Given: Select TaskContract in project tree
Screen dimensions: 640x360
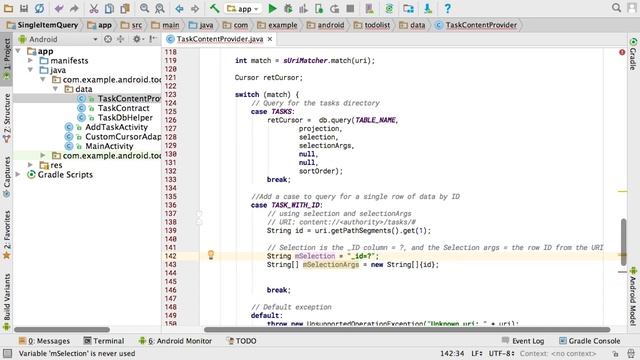Looking at the screenshot, I should tap(123, 108).
